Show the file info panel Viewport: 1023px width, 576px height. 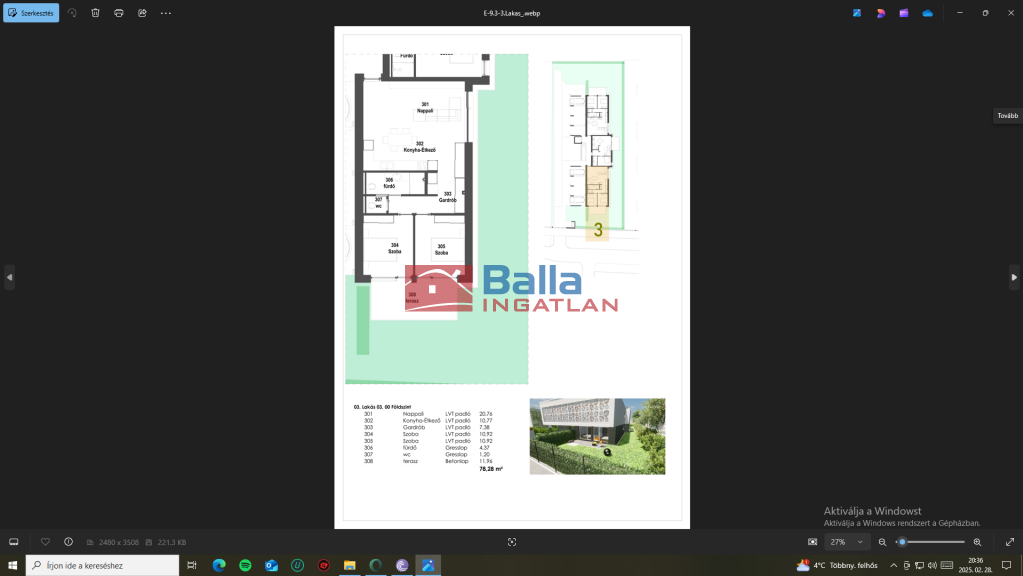(x=68, y=542)
